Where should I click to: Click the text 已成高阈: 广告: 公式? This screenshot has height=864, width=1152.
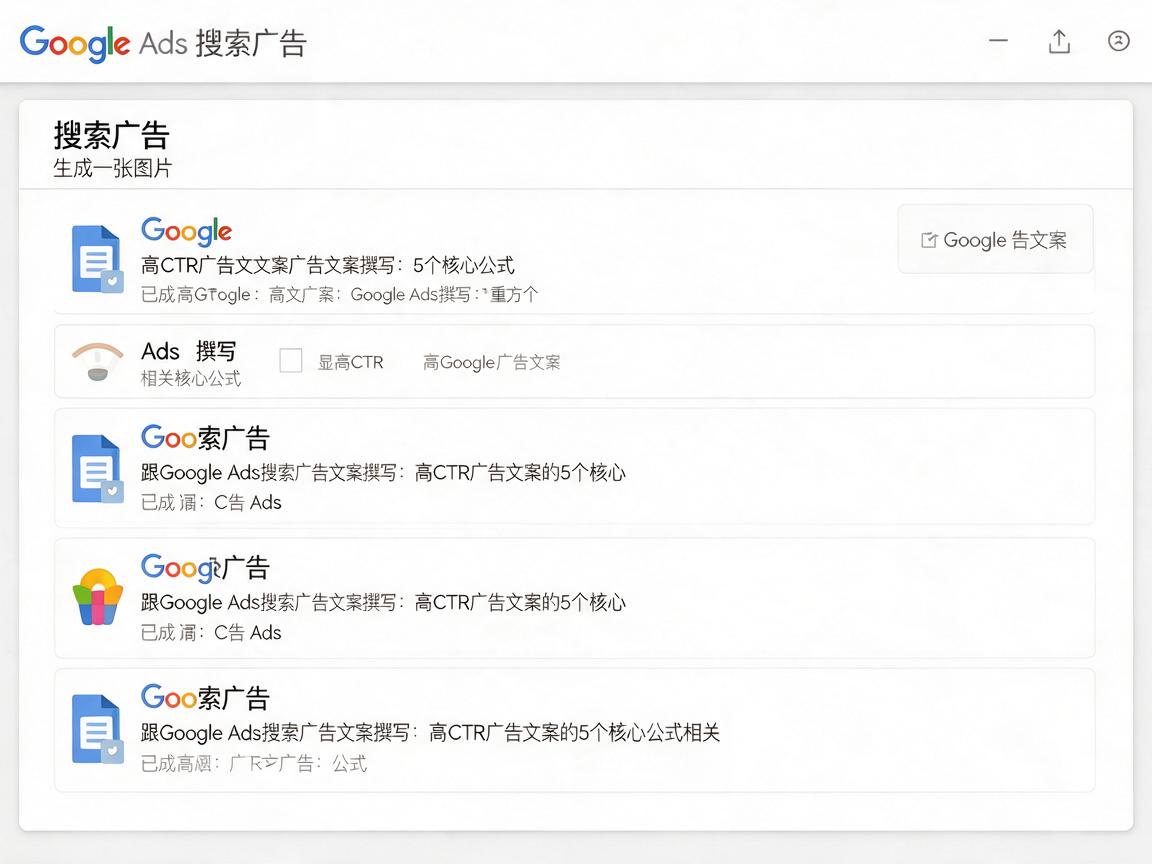point(253,763)
